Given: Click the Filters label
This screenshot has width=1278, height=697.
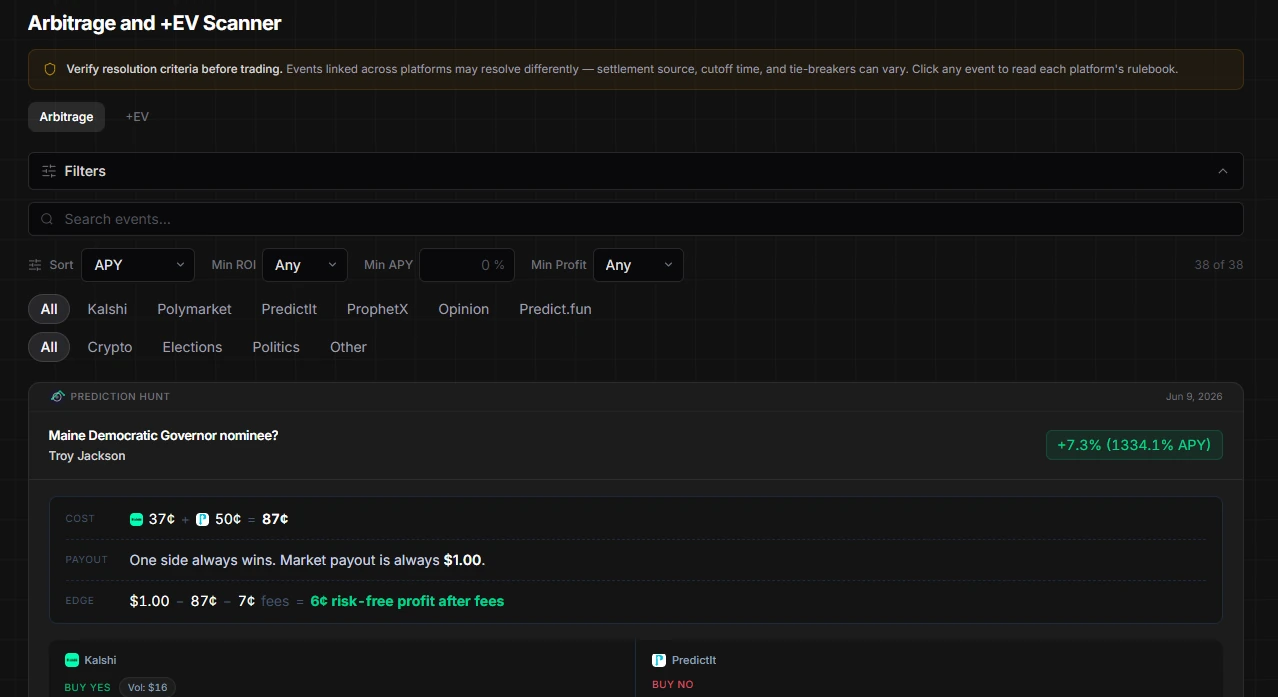Looking at the screenshot, I should (85, 171).
